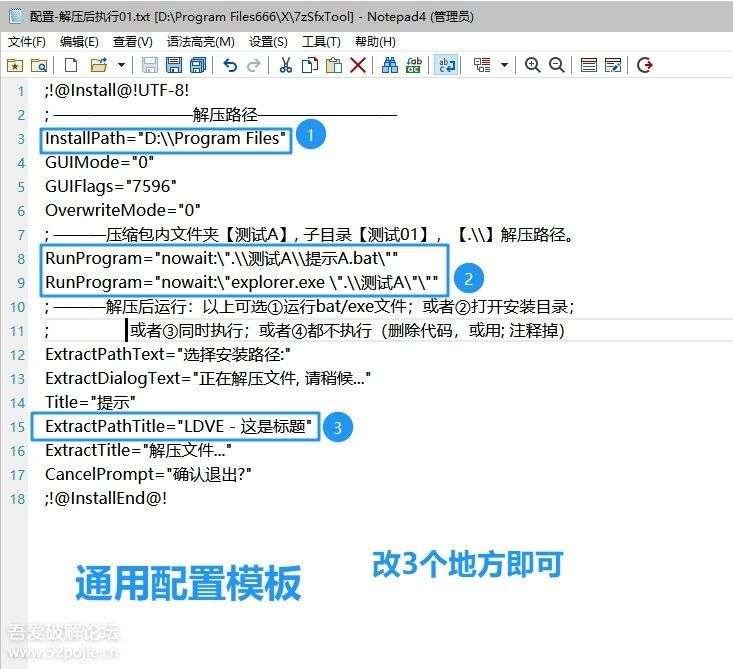Screen dimensions: 733x669
Task: Redo the undone edit
Action: point(254,65)
